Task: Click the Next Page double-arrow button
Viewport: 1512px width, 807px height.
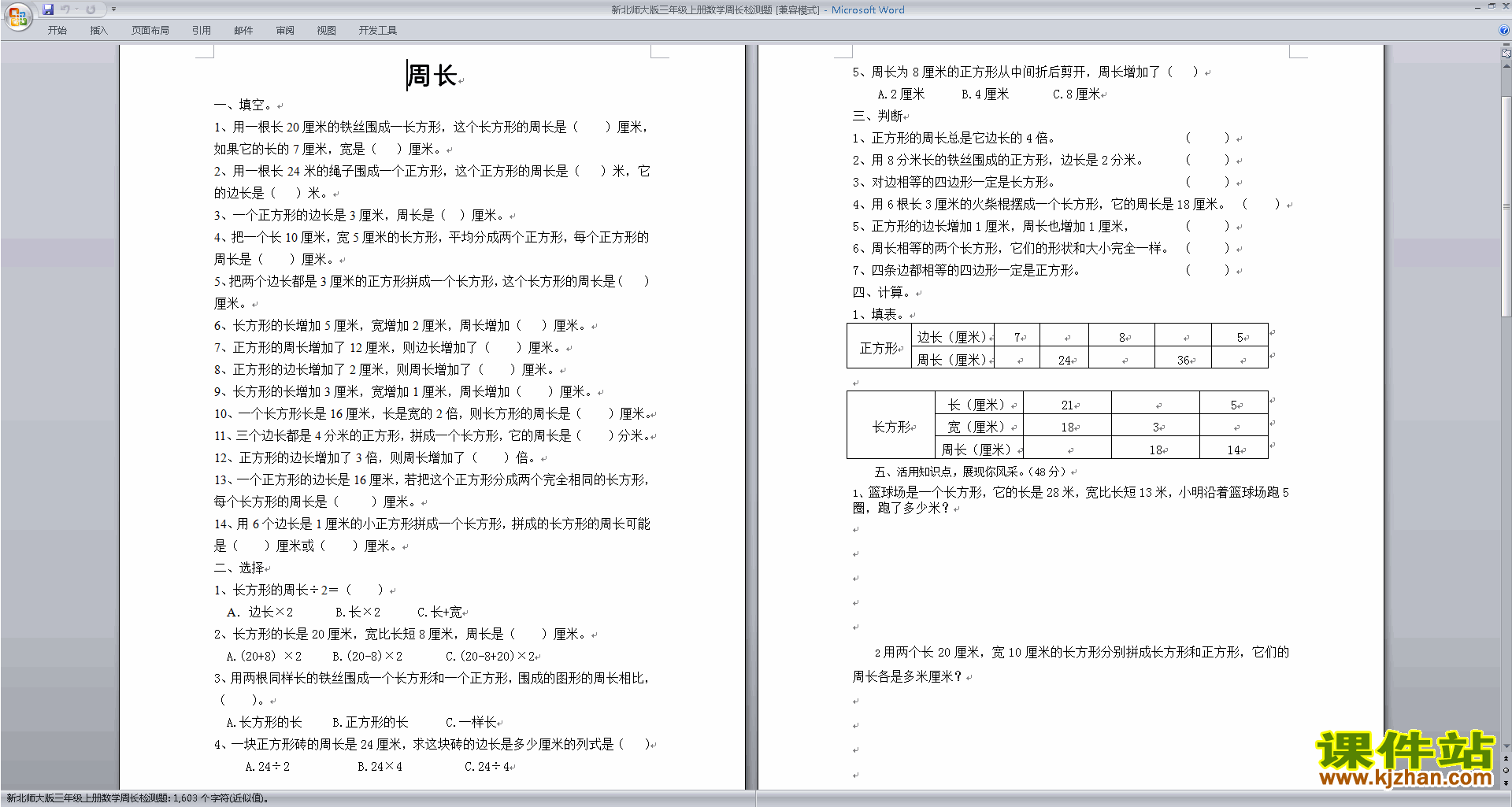Action: tap(1506, 783)
